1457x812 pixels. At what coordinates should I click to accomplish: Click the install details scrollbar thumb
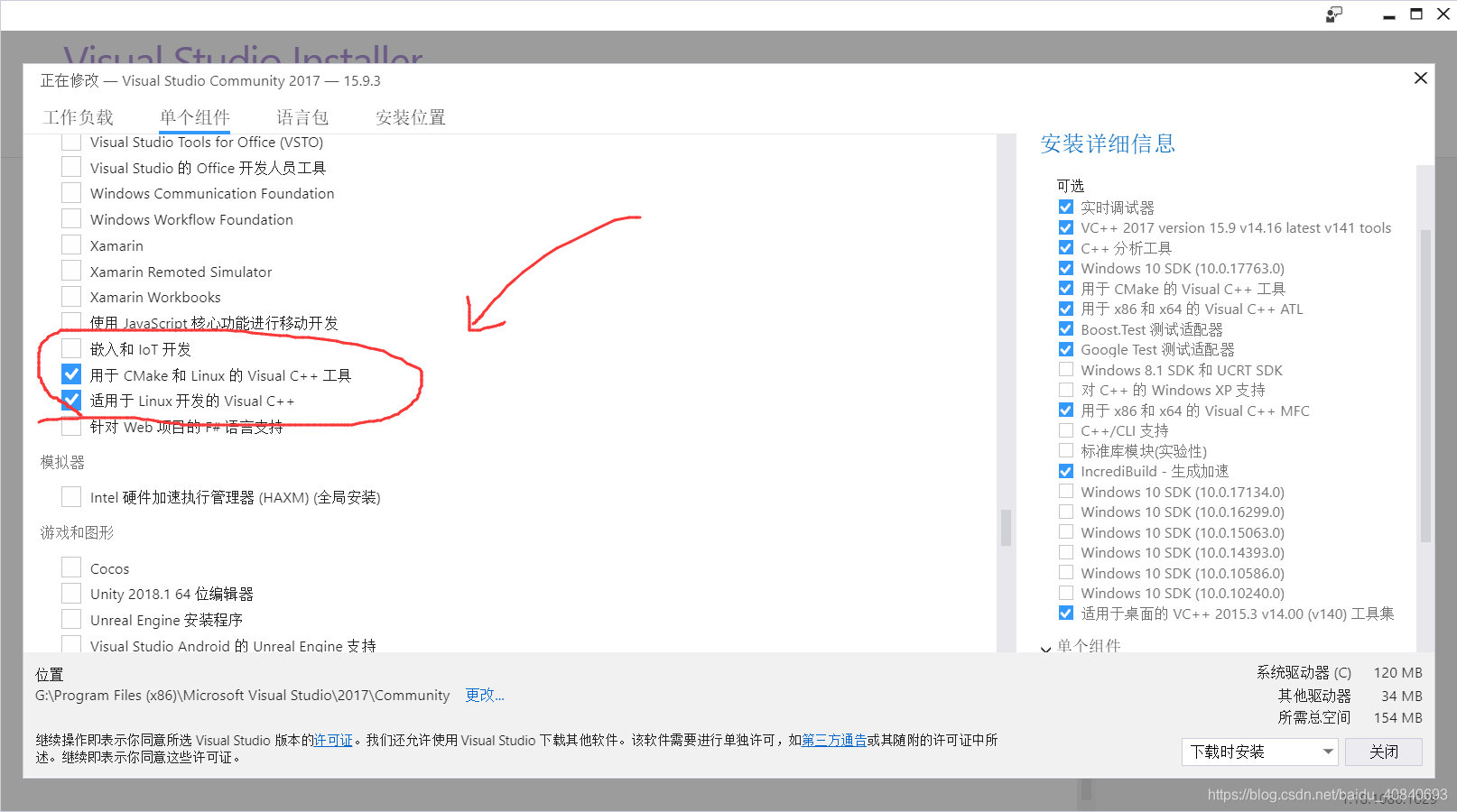point(1425,386)
